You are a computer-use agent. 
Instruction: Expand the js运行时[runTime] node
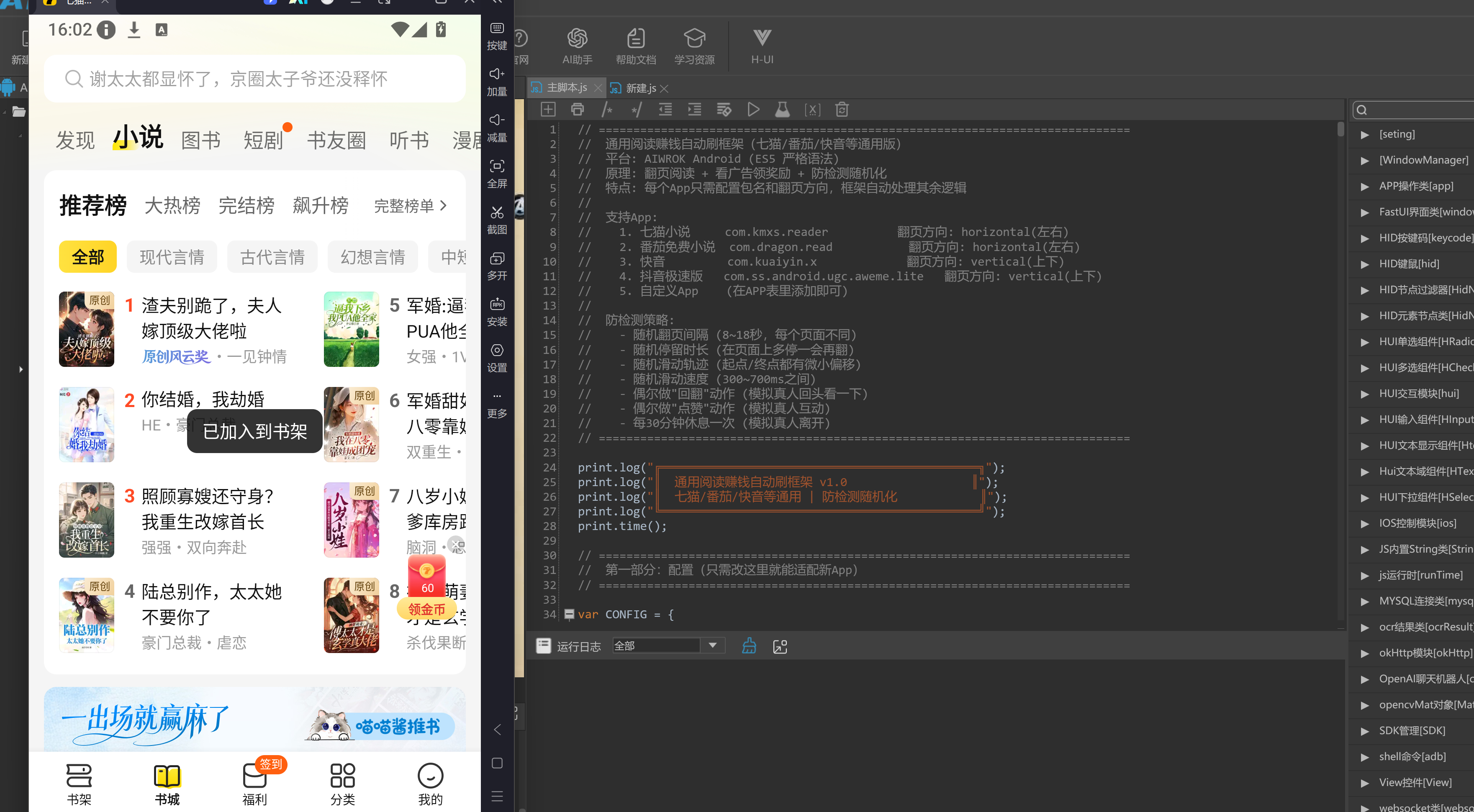[1365, 575]
